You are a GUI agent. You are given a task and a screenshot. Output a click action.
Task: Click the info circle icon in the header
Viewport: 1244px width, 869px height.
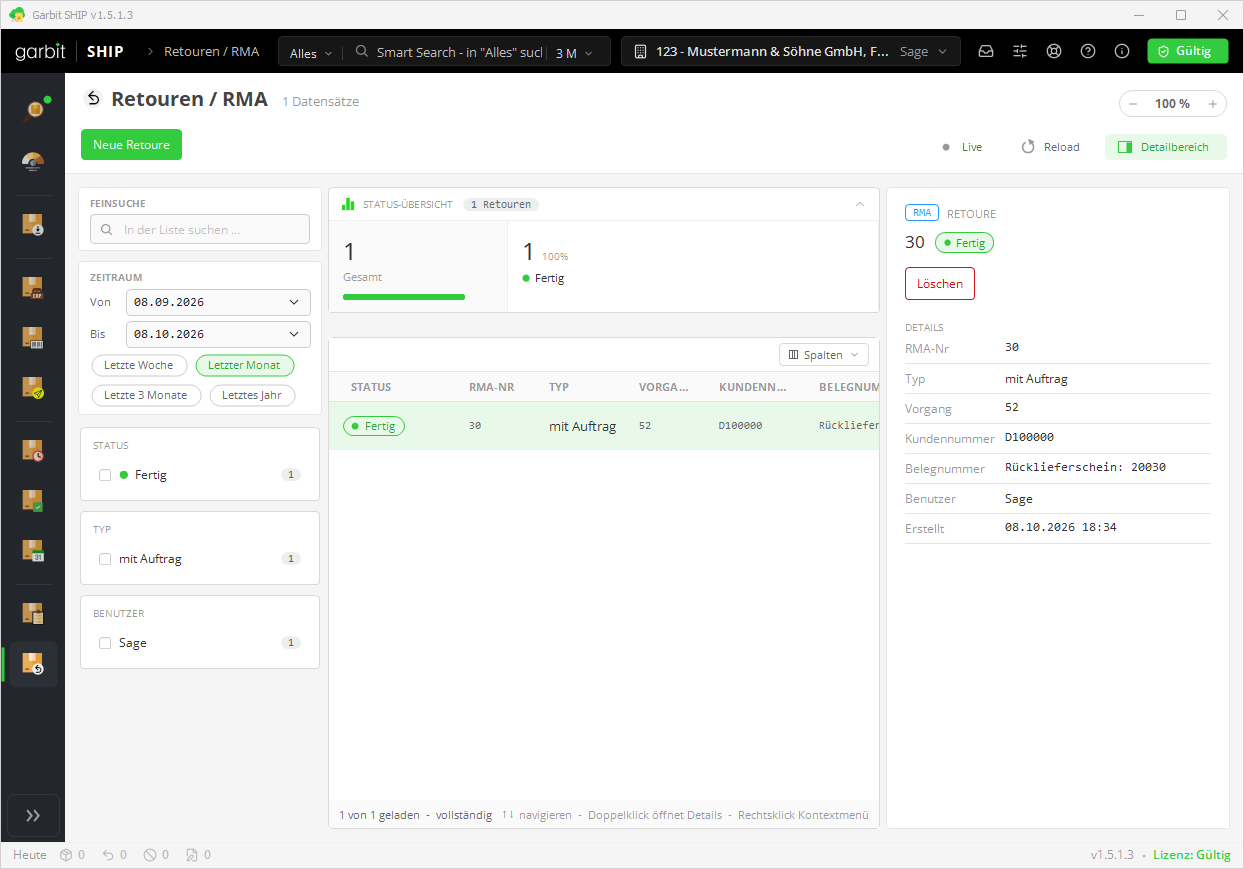pos(1122,52)
